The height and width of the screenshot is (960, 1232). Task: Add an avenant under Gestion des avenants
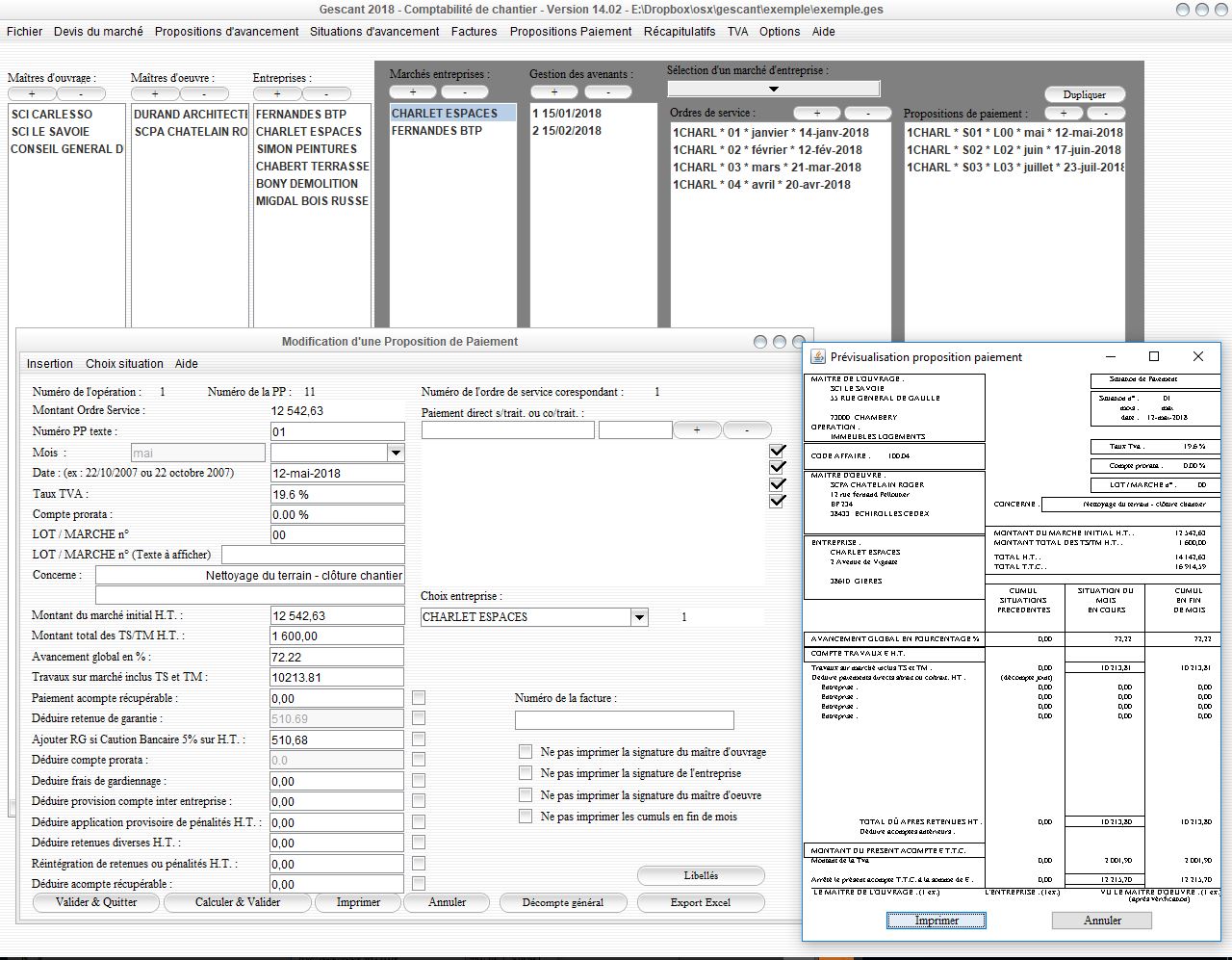(554, 92)
